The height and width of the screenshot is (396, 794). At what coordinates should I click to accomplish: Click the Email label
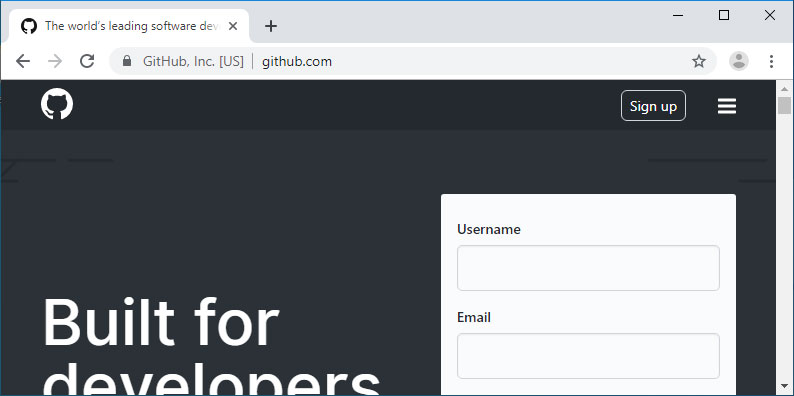pyautogui.click(x=473, y=317)
